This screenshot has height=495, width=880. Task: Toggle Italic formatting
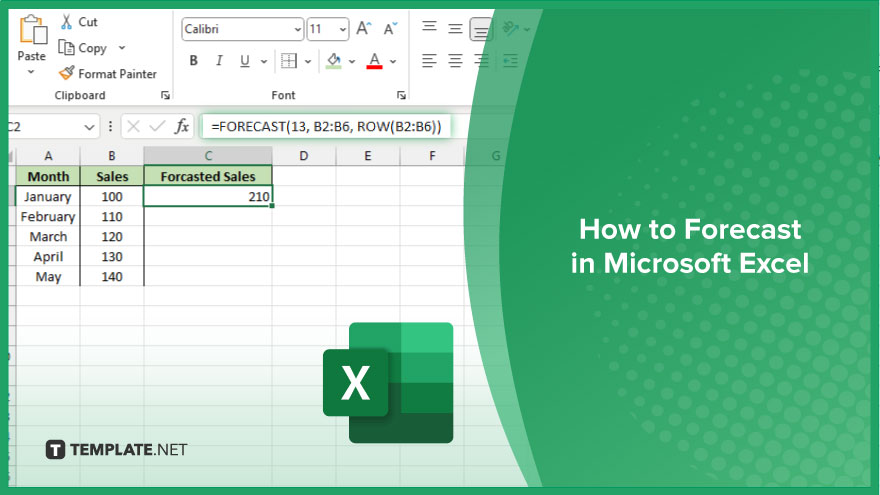219,61
